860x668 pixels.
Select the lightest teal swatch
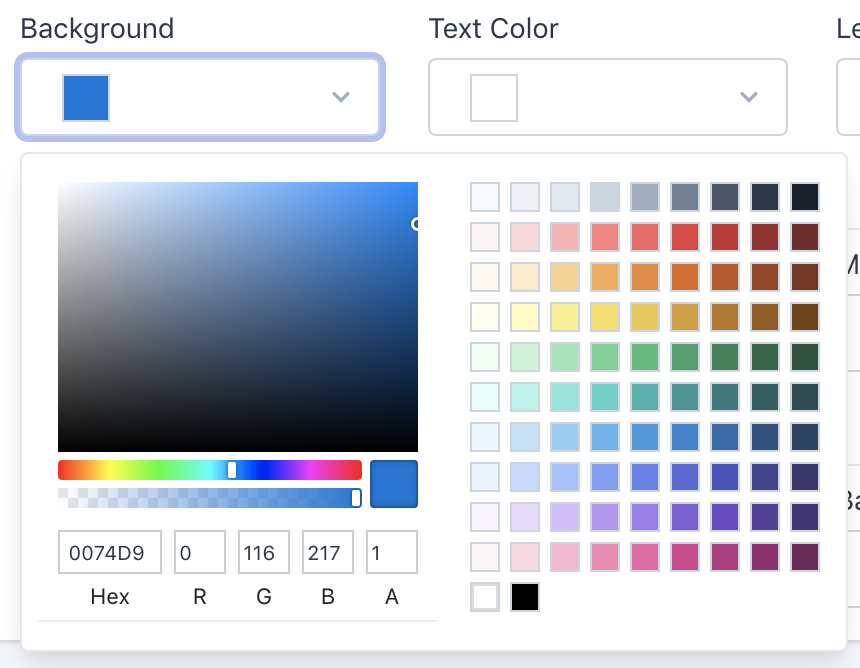pos(485,397)
